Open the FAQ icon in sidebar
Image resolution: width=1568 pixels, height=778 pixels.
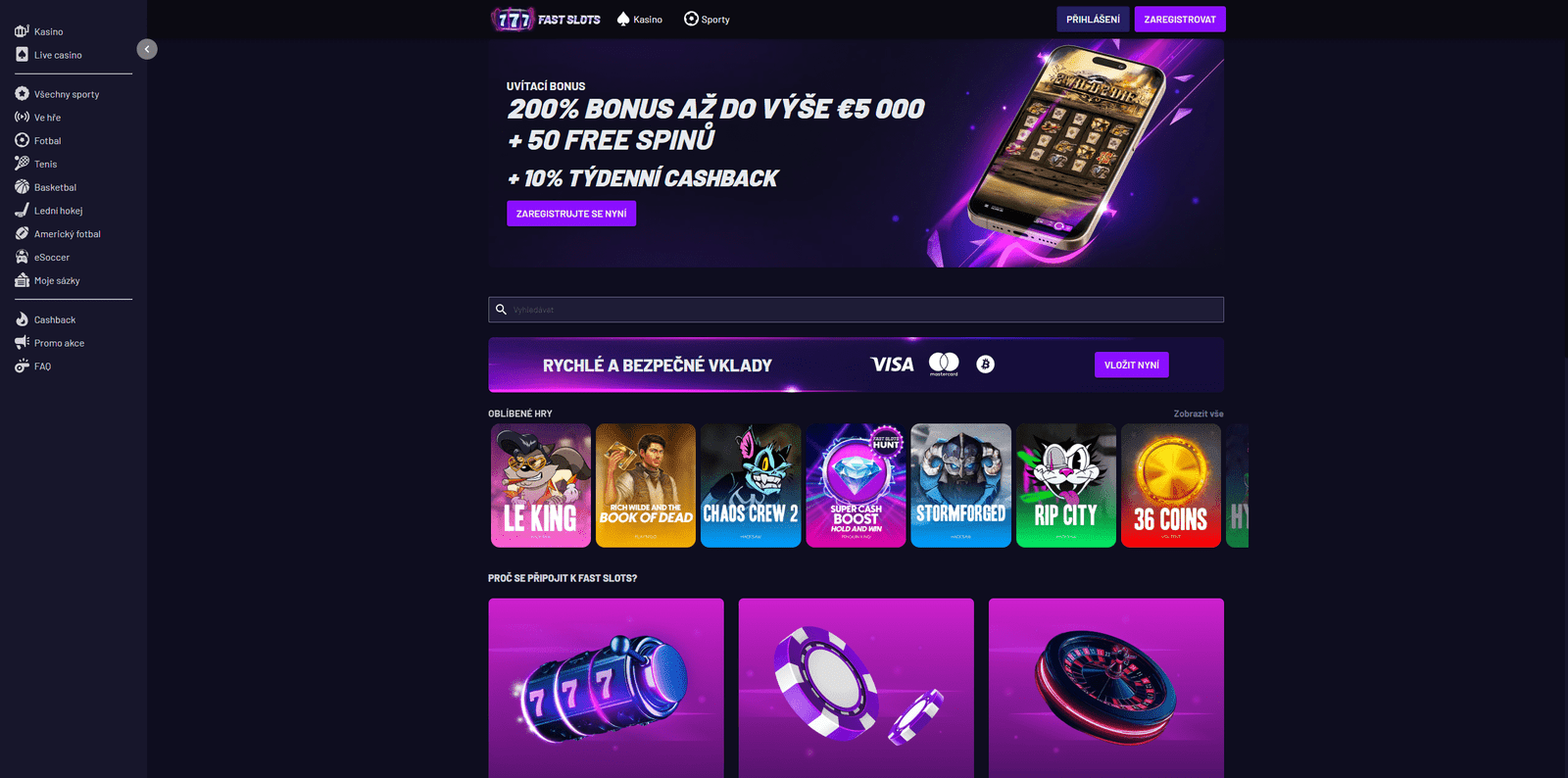click(22, 366)
